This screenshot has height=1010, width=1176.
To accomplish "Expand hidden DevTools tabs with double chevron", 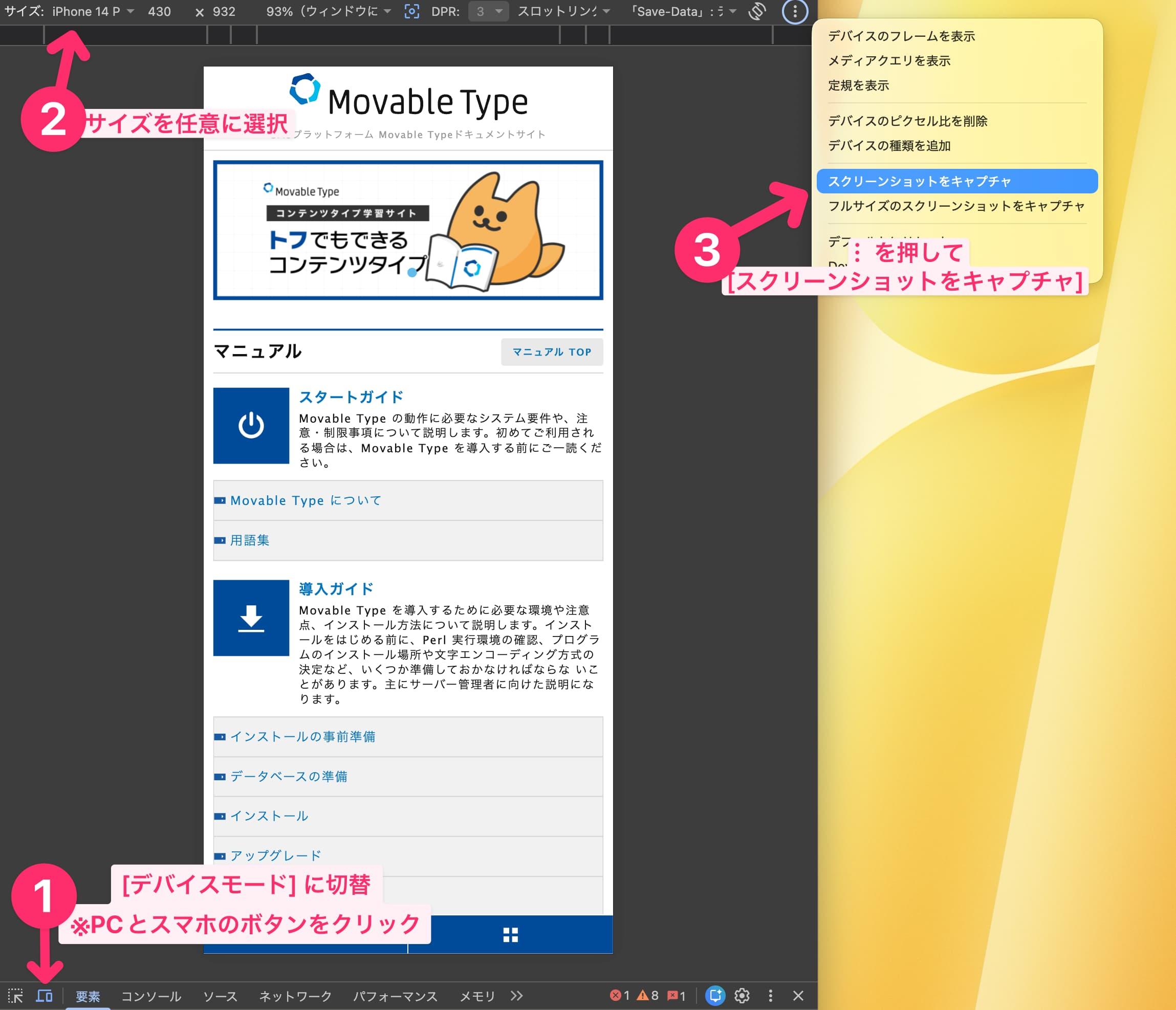I will coord(516,996).
